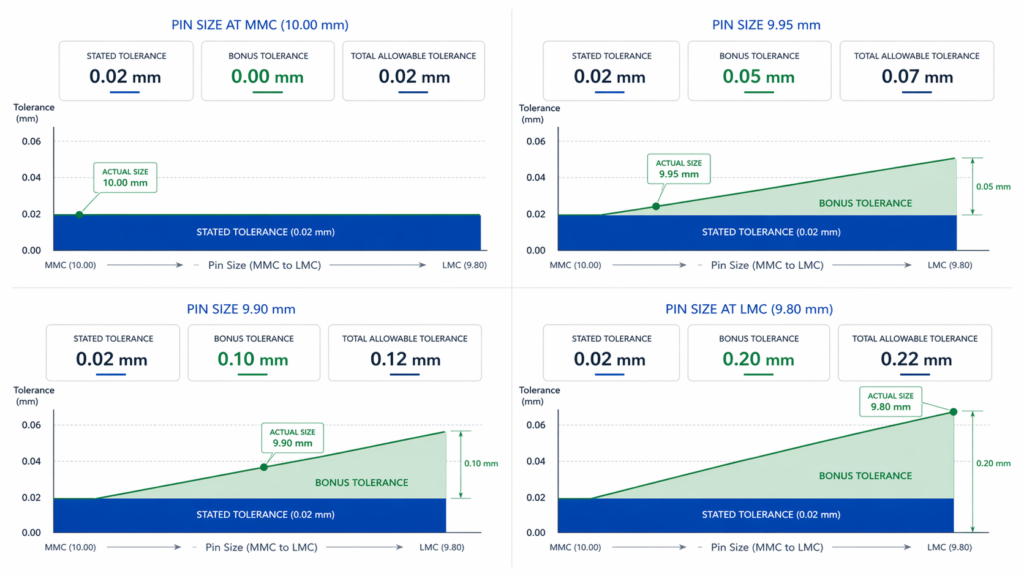Select the 0.10 mm dimension arrow in the 9.90 chart
This screenshot has height=576, width=1024.
click(459, 464)
